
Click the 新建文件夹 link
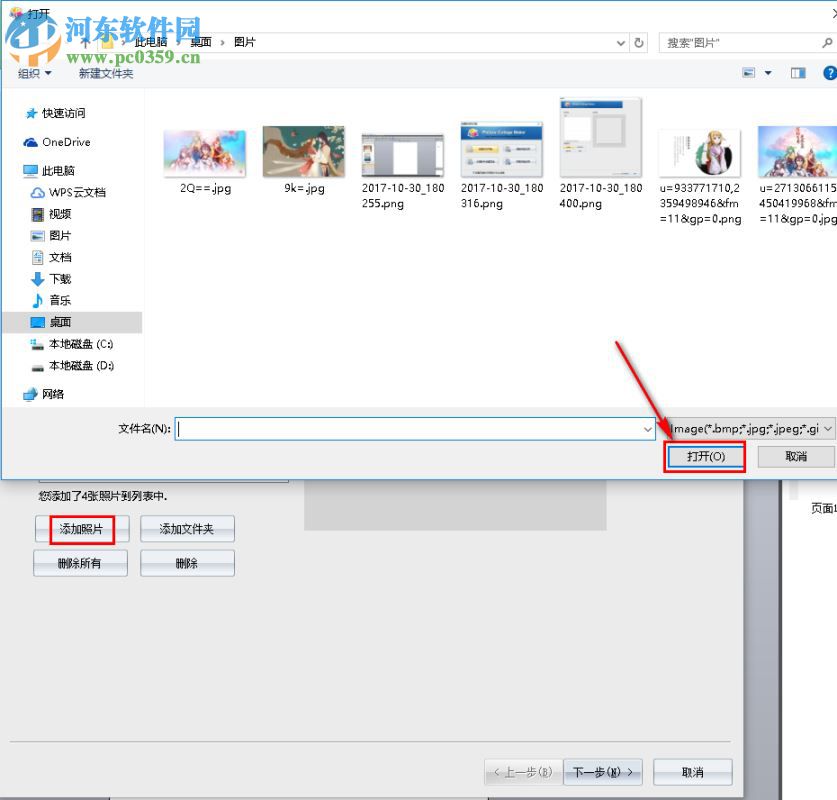coord(105,73)
